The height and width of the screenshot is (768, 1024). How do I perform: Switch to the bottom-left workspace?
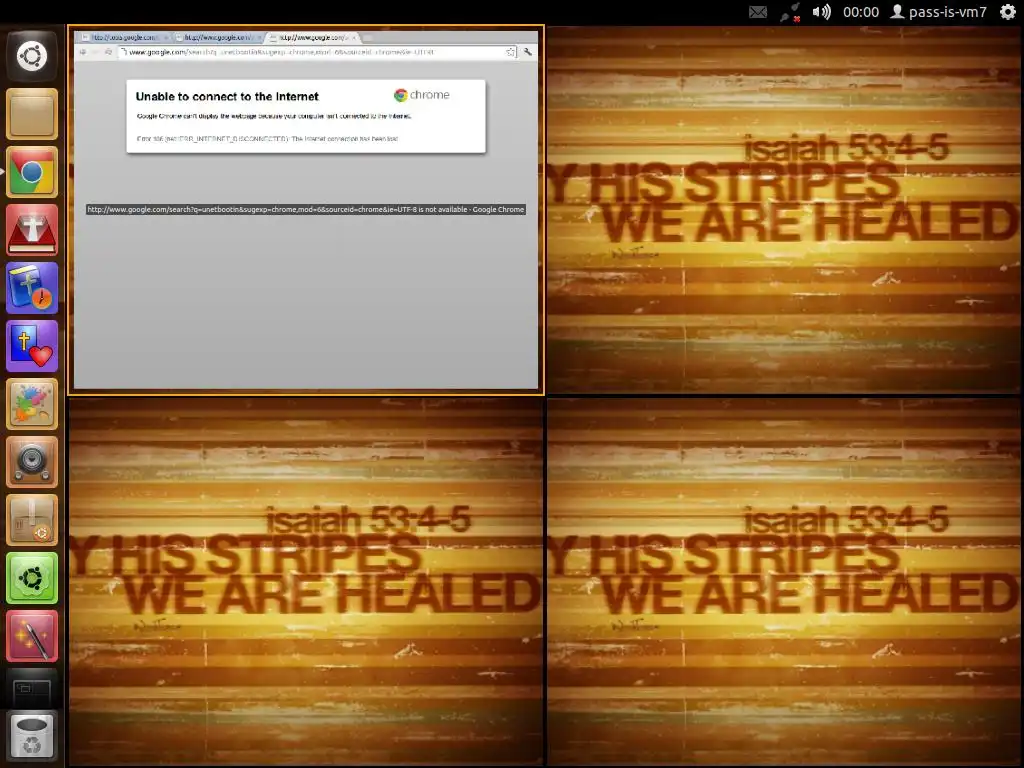point(306,581)
